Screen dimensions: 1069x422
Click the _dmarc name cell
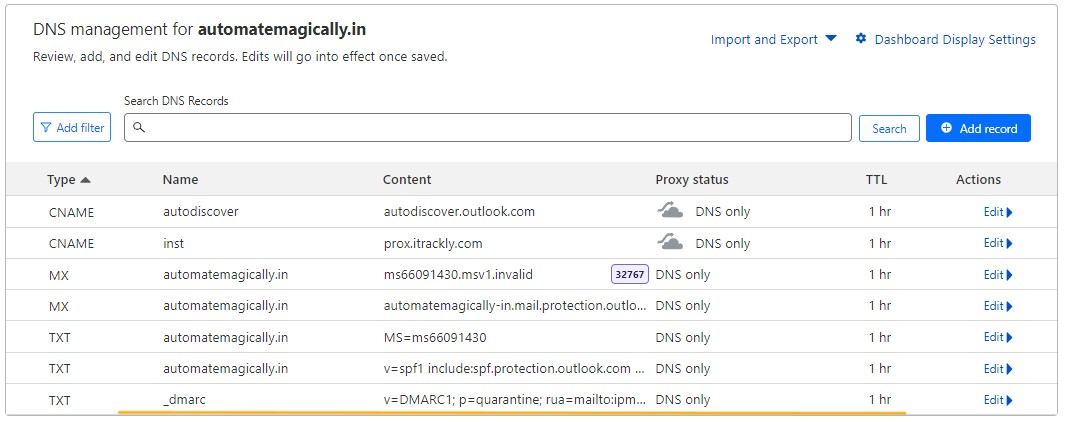point(184,400)
